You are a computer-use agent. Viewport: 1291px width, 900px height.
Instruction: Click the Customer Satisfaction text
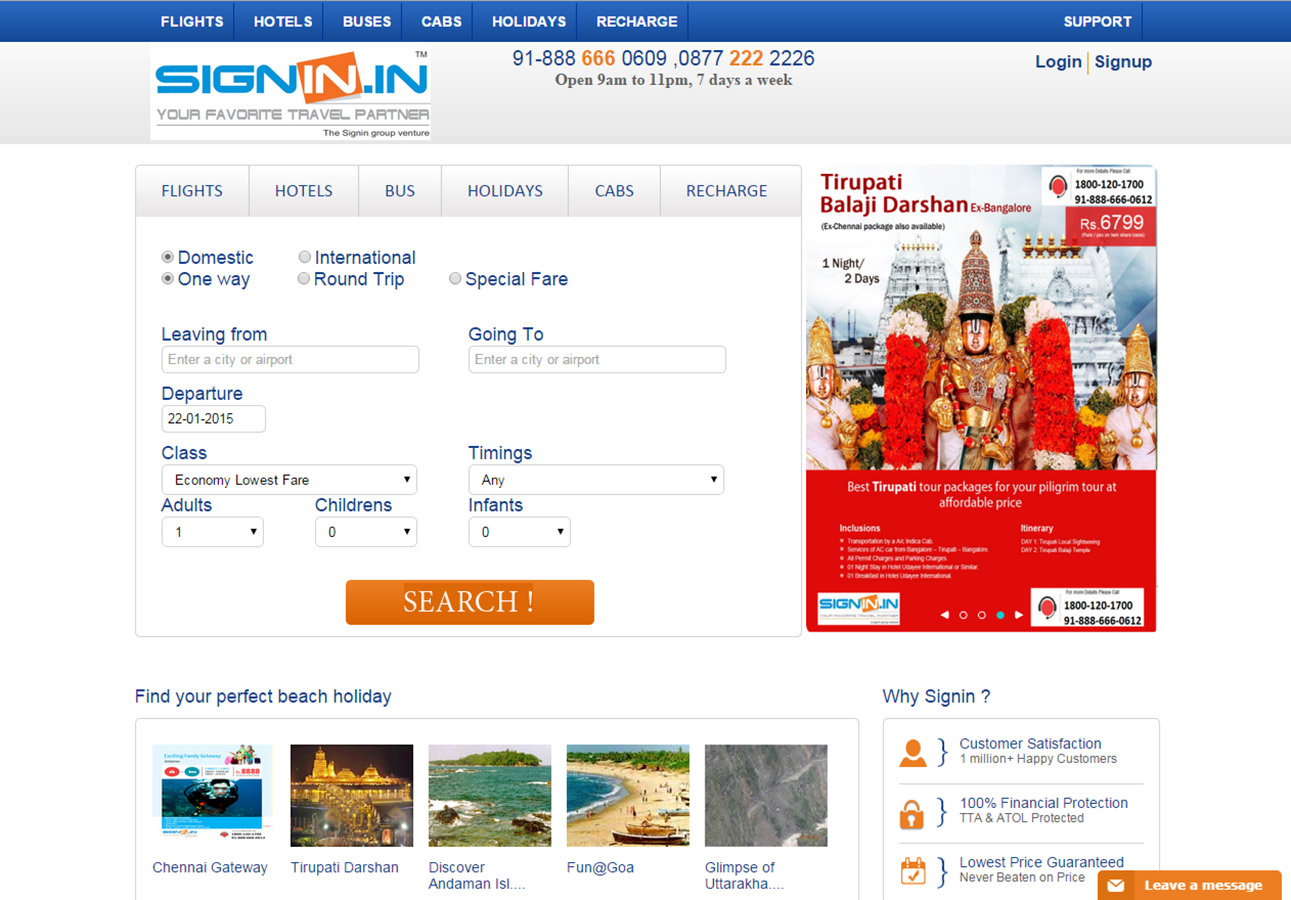tap(1030, 744)
